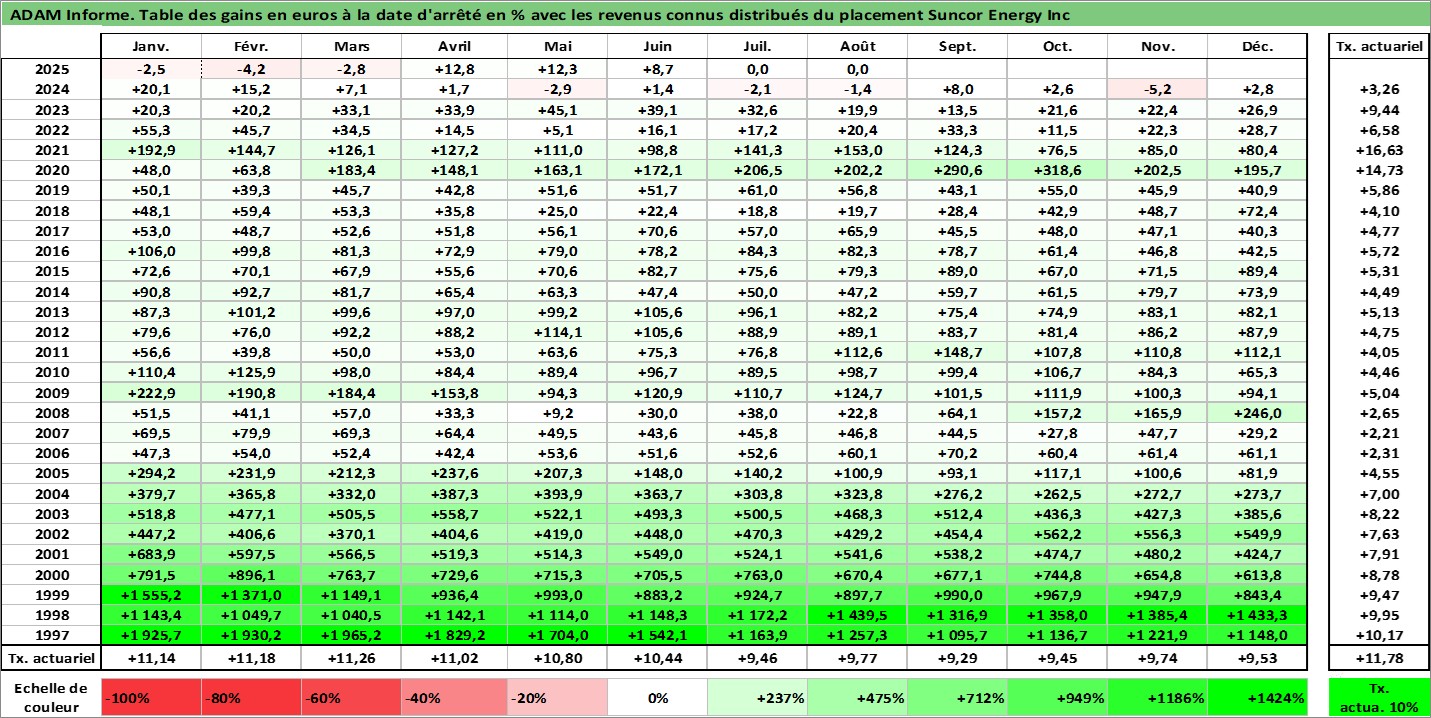Pick the -60% scale swatch
The width and height of the screenshot is (1431, 718).
point(352,698)
